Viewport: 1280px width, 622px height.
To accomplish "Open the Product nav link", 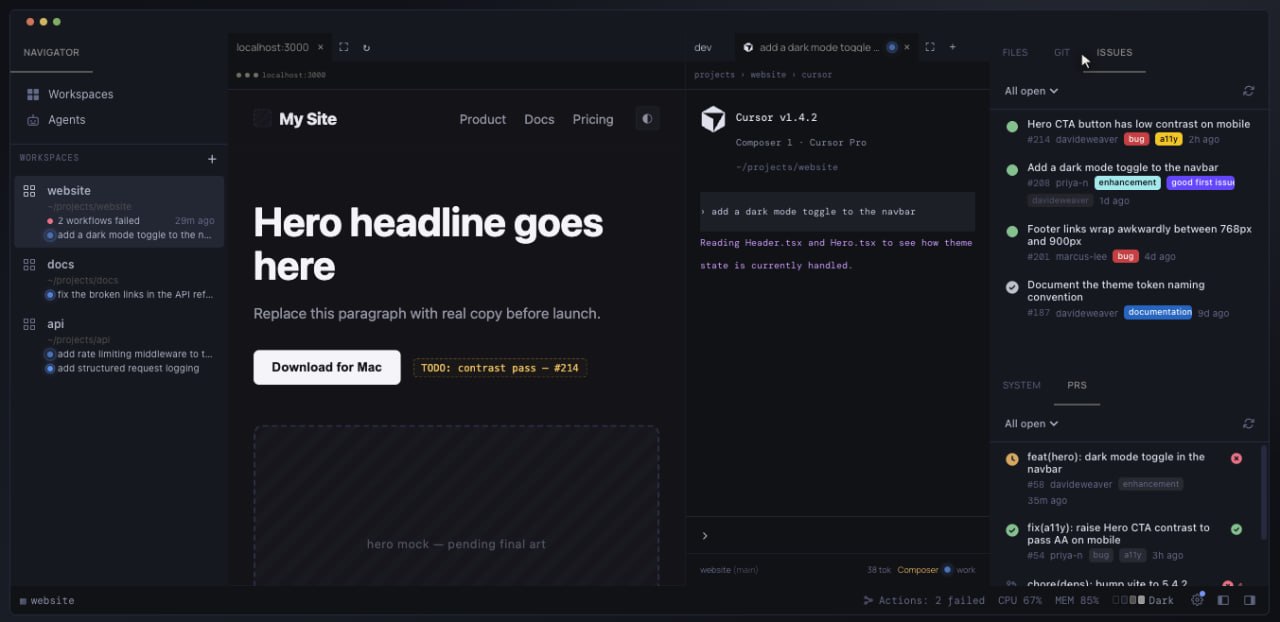I will pos(483,119).
